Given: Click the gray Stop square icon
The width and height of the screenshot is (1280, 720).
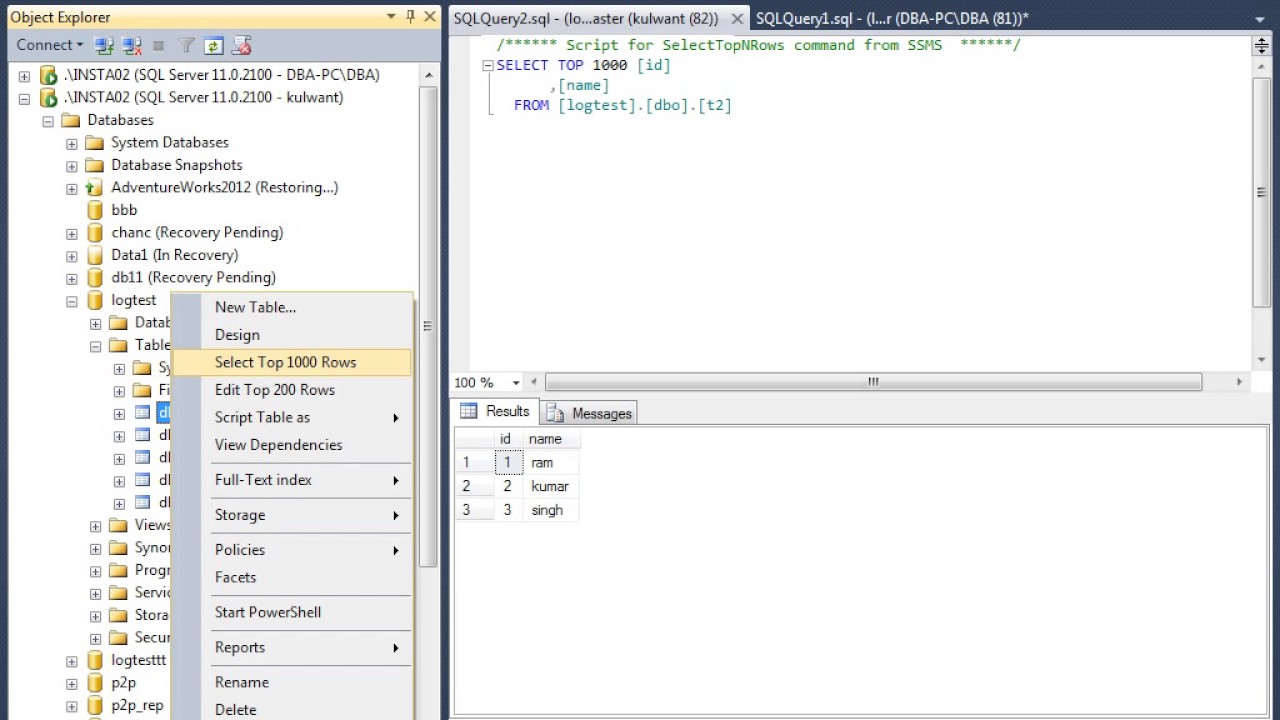Looking at the screenshot, I should pyautogui.click(x=159, y=45).
